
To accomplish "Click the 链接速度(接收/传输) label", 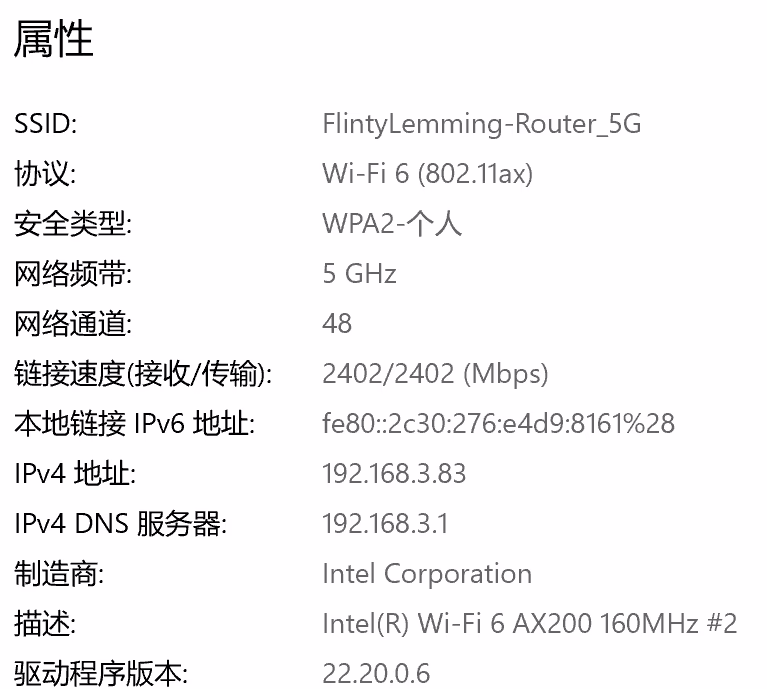I will click(x=143, y=374).
